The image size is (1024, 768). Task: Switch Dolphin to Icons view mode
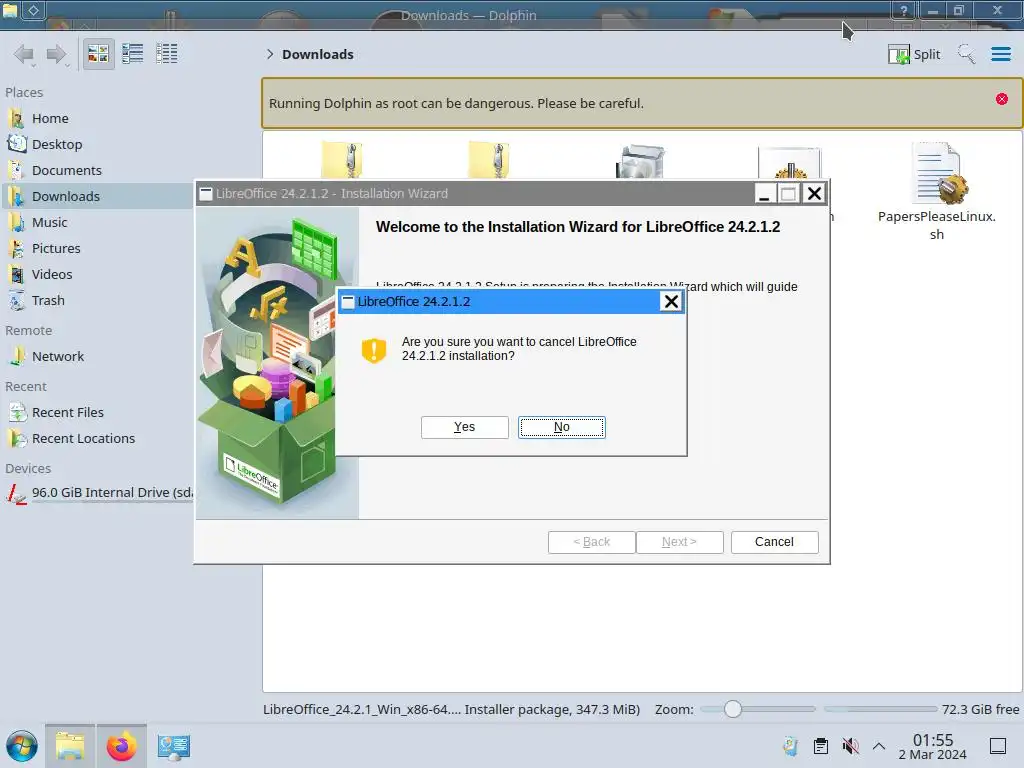point(98,54)
